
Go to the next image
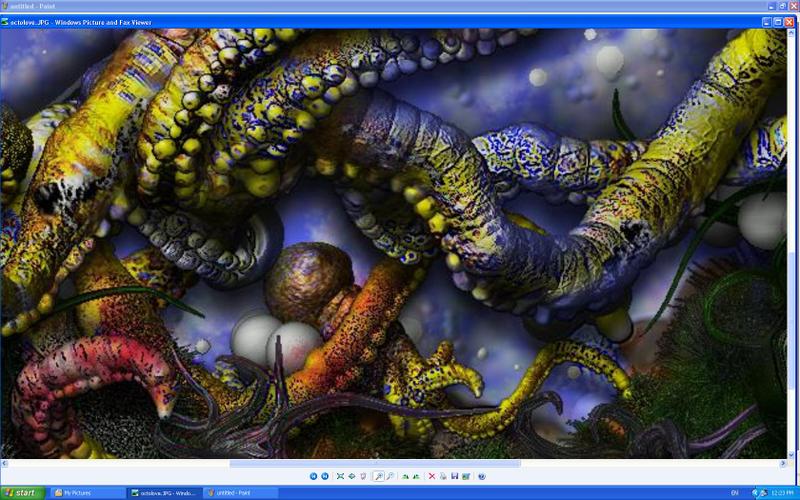[324, 476]
